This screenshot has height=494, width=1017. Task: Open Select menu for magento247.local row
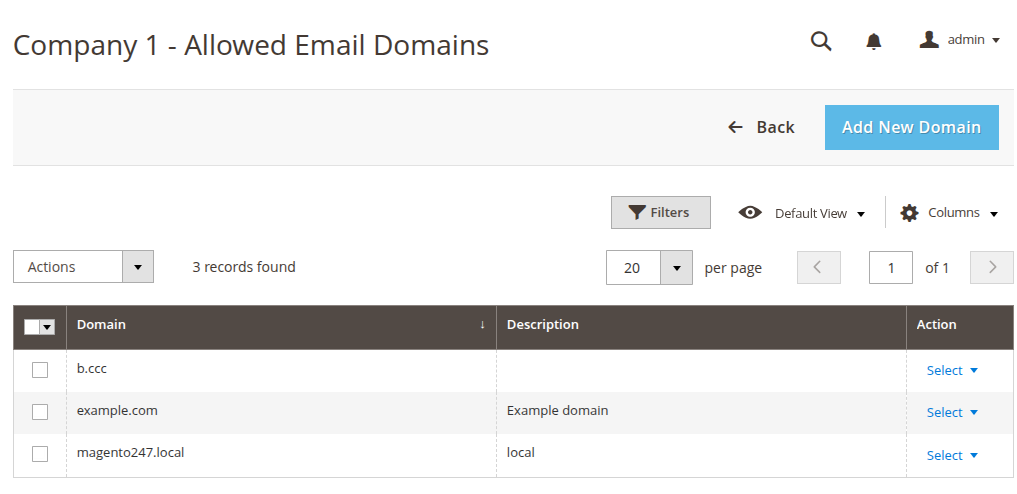[951, 455]
